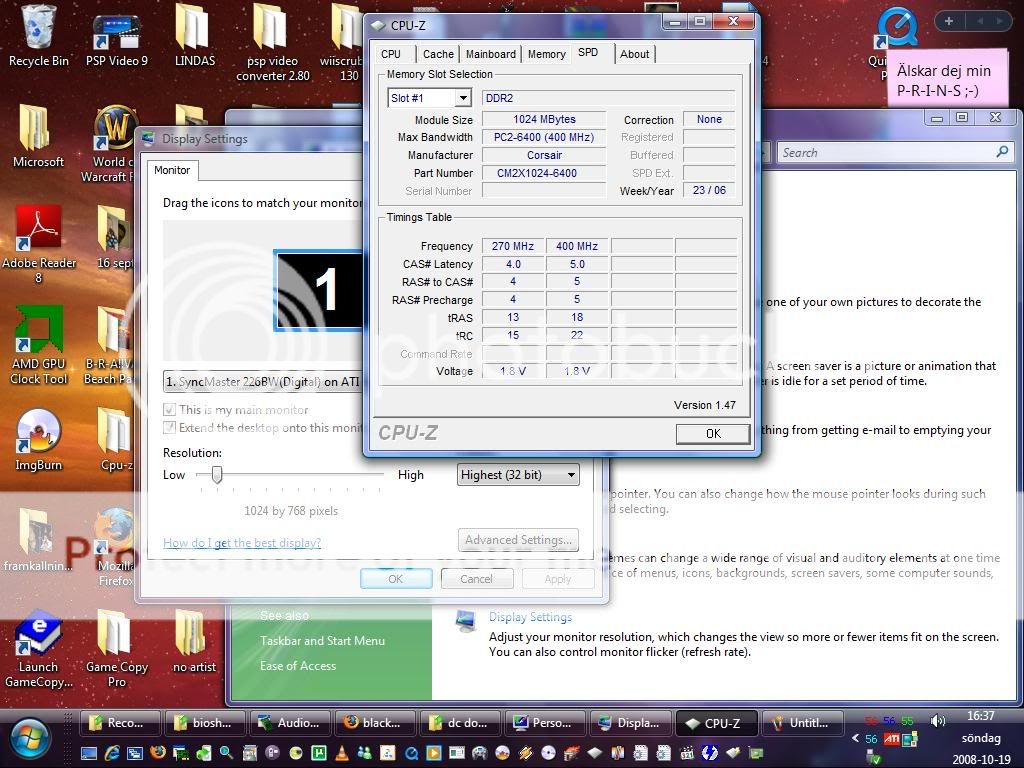This screenshot has width=1024, height=768.
Task: Click the Resolution slider handle
Action: point(216,476)
